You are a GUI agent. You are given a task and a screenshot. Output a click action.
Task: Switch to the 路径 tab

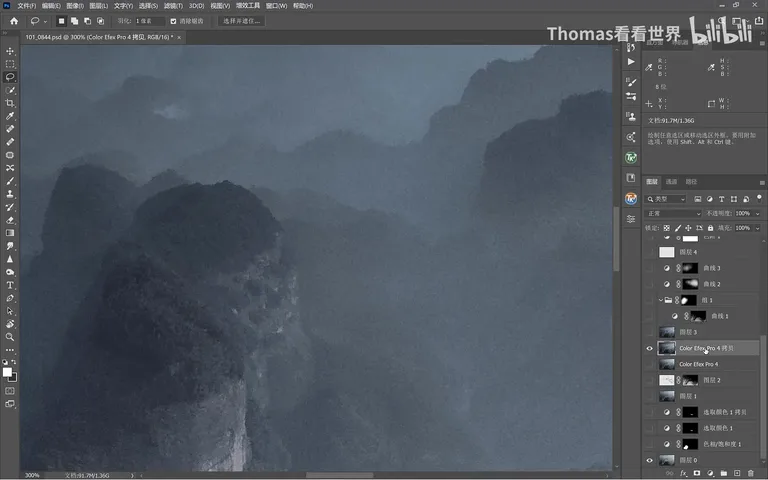(691, 182)
